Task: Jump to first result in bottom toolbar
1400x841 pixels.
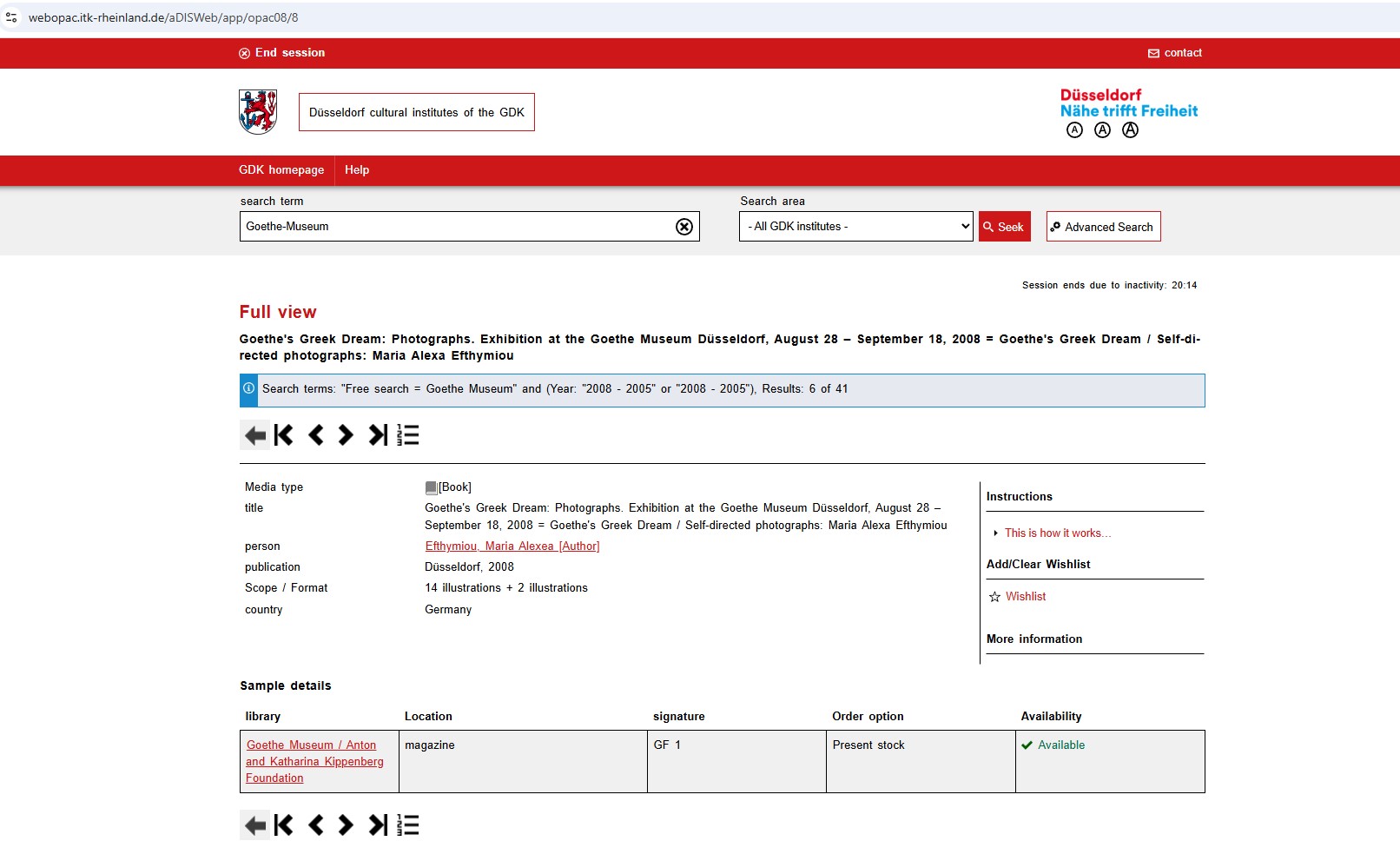Action: point(284,825)
